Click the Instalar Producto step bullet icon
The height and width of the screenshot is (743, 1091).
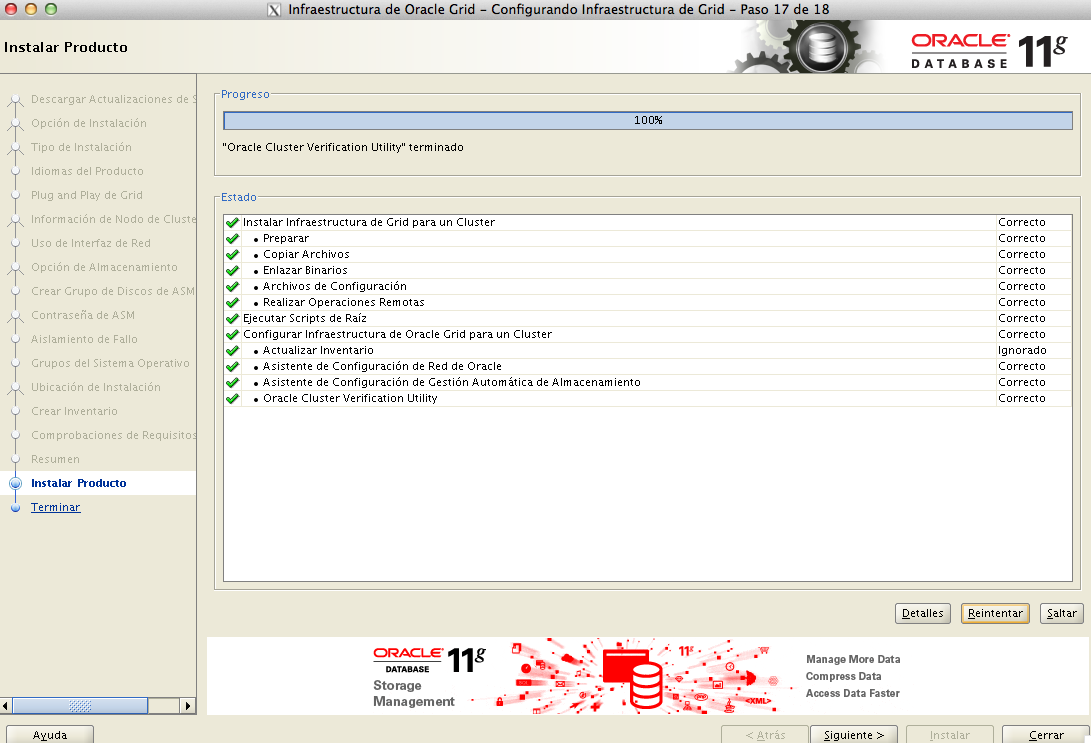(x=15, y=484)
